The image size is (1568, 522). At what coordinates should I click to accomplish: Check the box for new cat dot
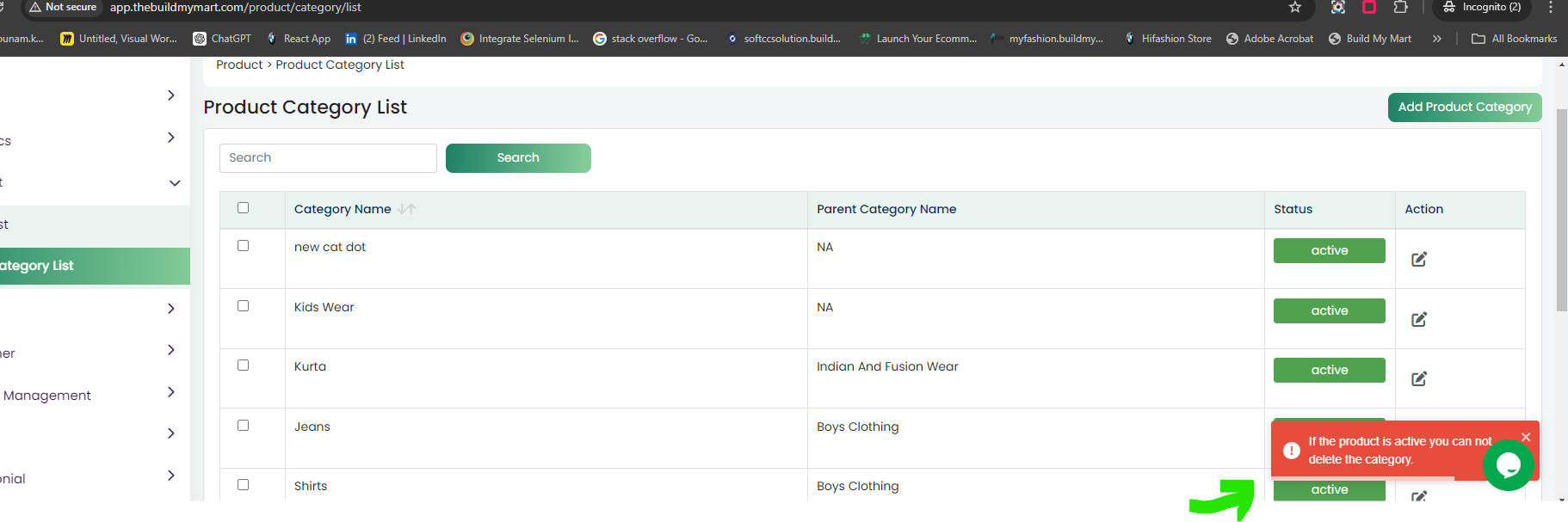[244, 246]
